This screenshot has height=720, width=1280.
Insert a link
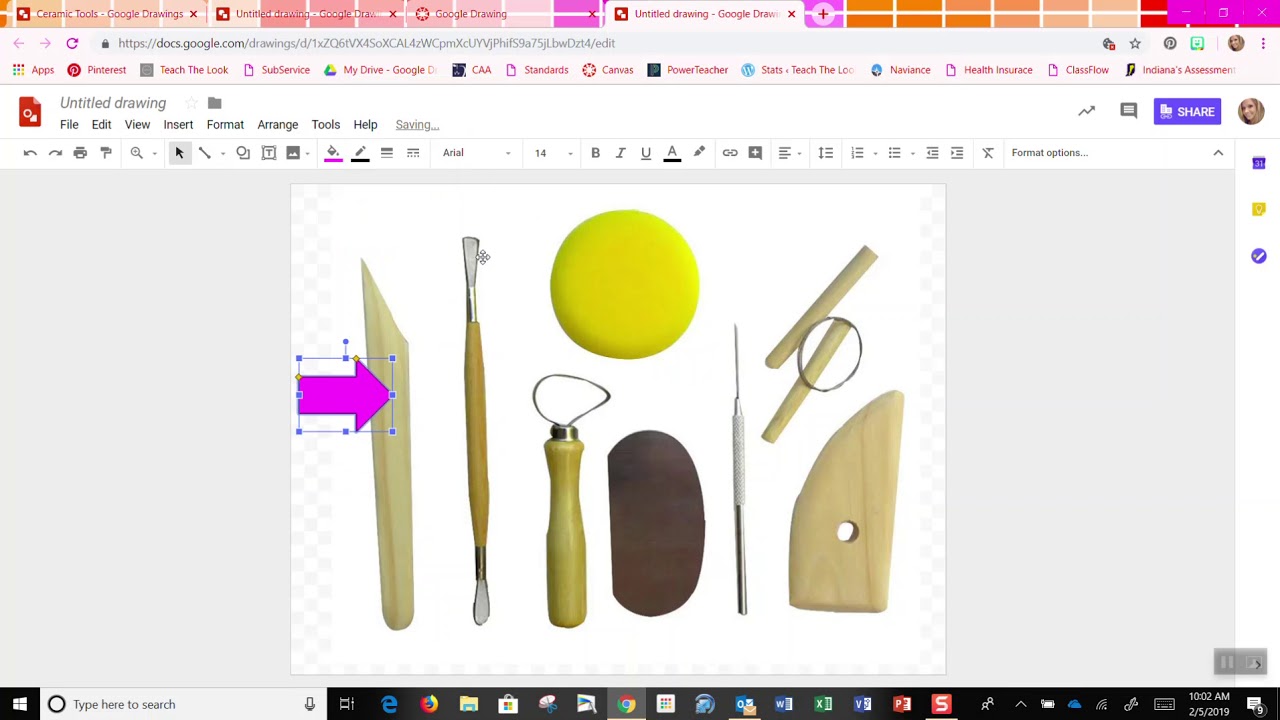pyautogui.click(x=730, y=152)
